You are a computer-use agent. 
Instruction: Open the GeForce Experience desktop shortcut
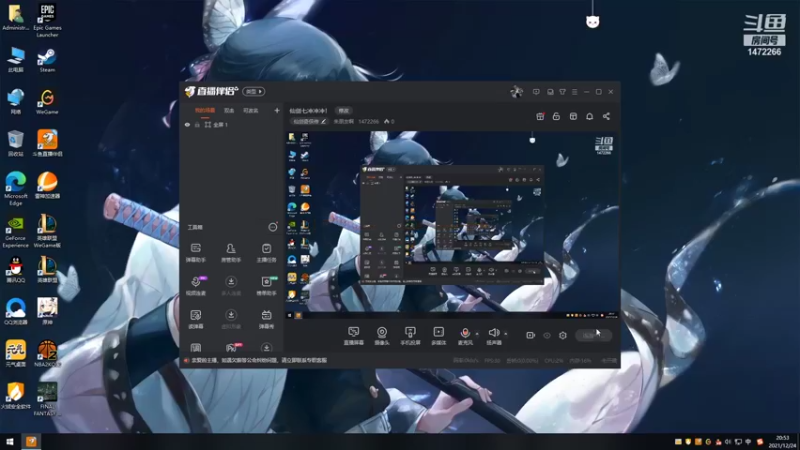[15, 232]
